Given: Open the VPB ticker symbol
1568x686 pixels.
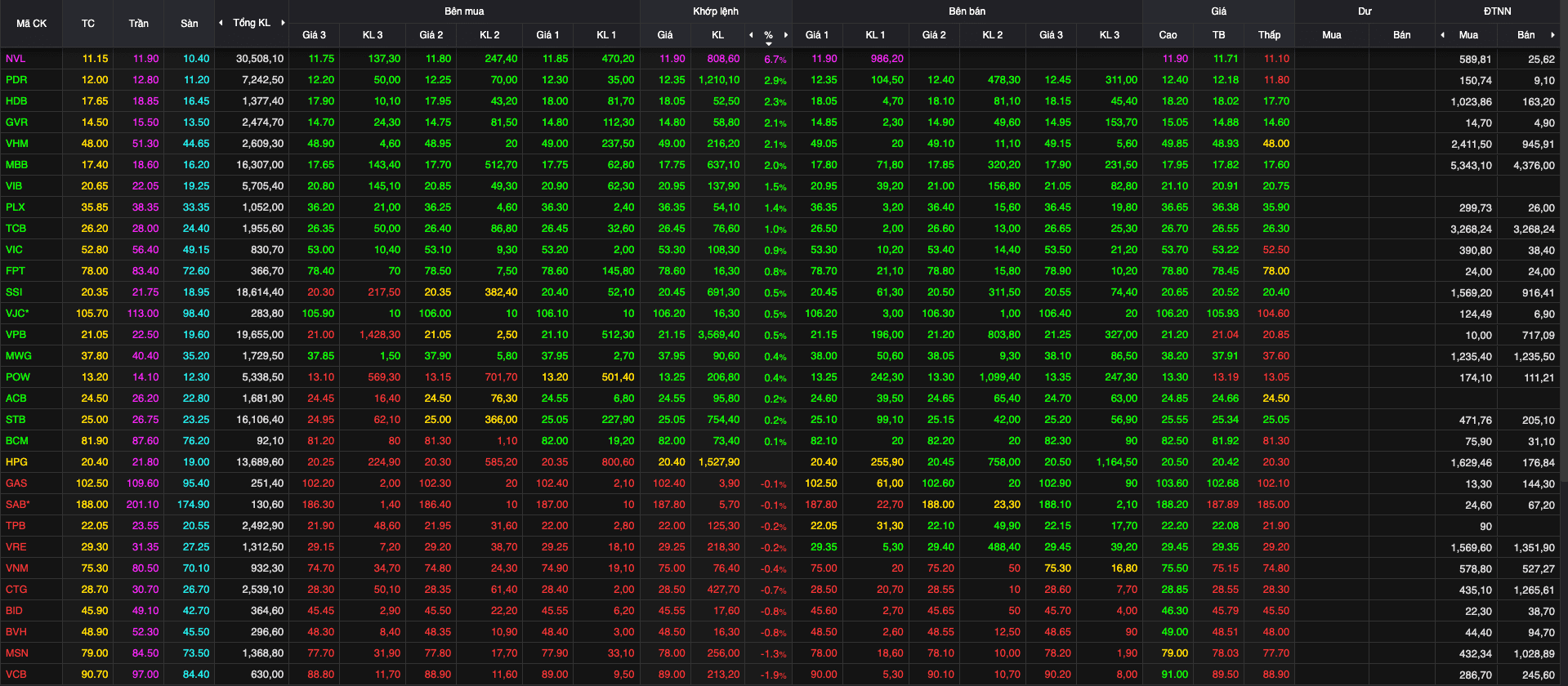Looking at the screenshot, I should pyautogui.click(x=16, y=335).
